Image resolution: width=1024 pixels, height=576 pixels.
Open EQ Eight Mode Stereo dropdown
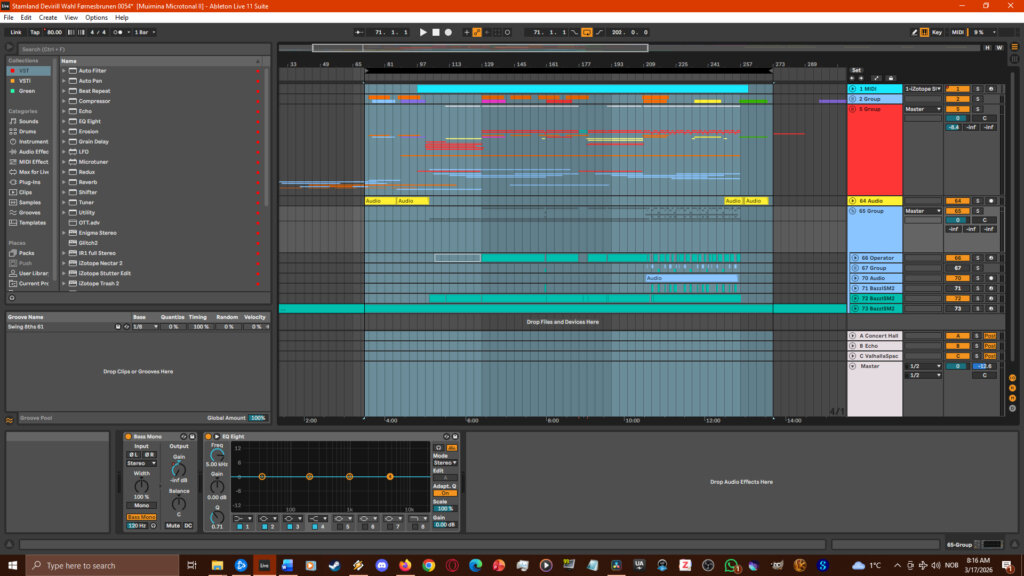pos(445,462)
